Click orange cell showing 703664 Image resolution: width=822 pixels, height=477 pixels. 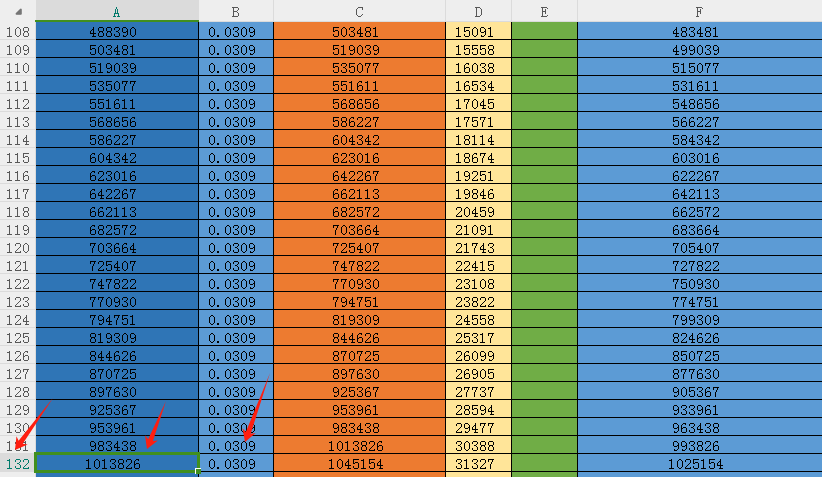tap(359, 230)
